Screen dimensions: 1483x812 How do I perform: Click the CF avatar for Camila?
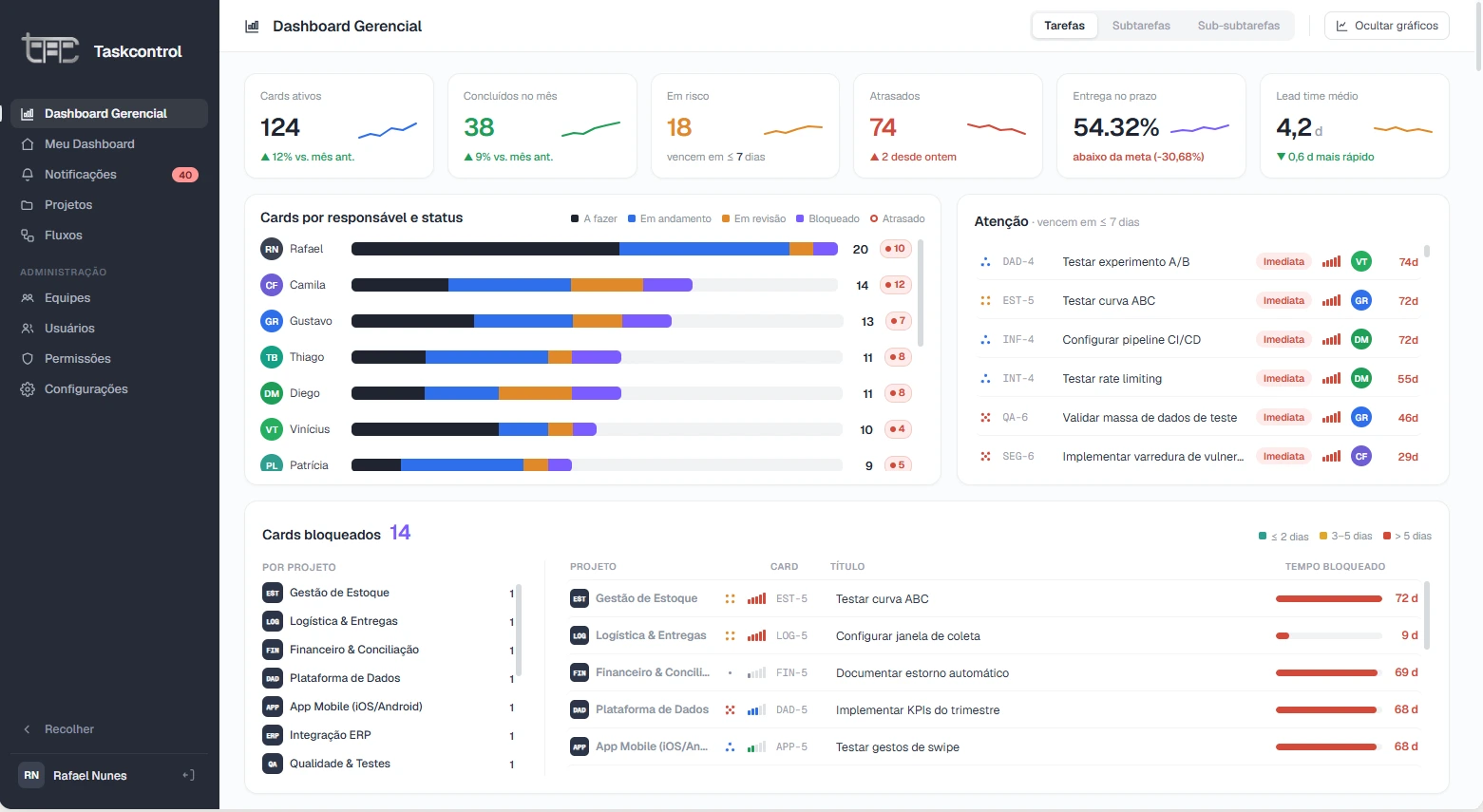pos(272,285)
